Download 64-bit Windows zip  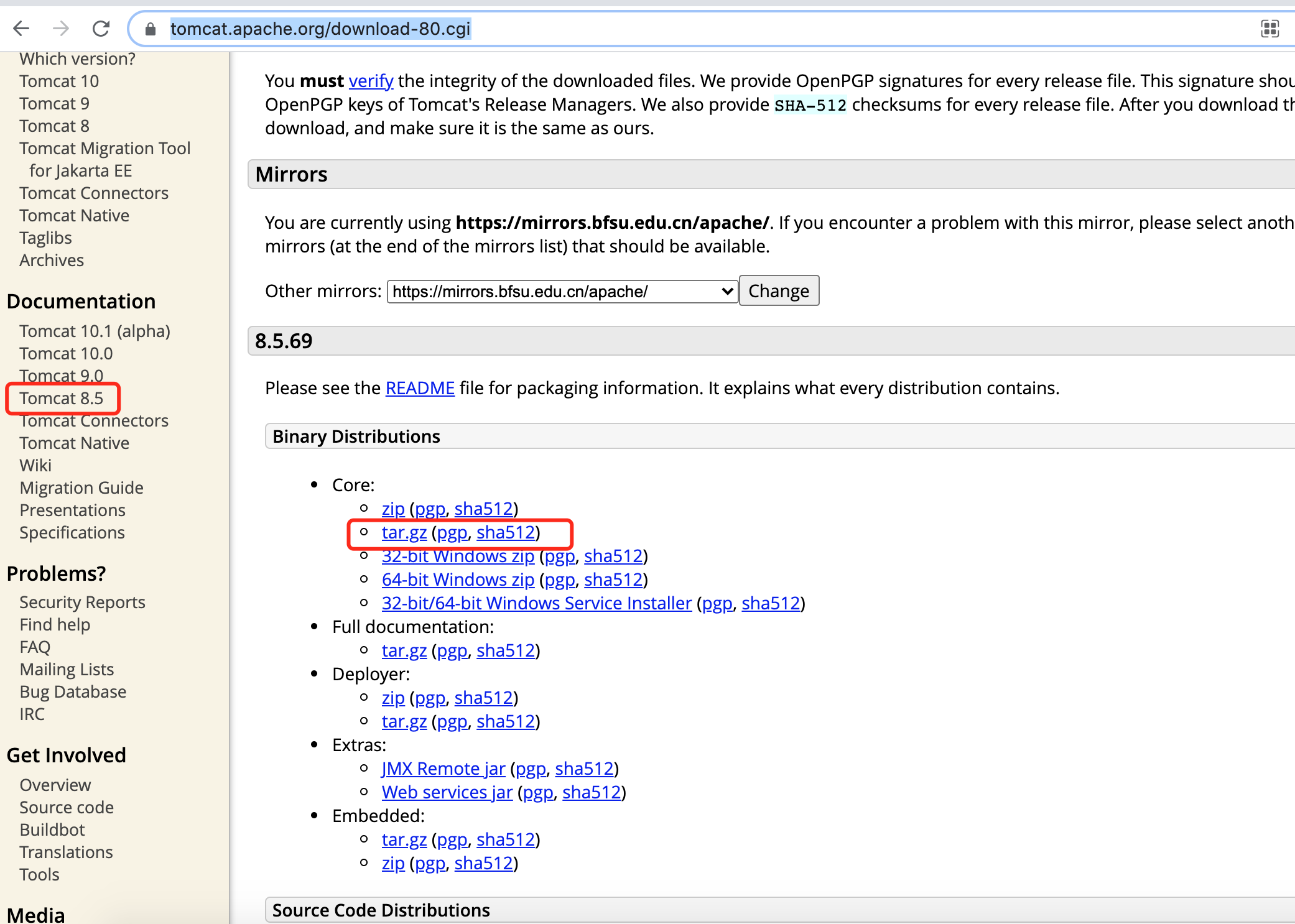458,580
